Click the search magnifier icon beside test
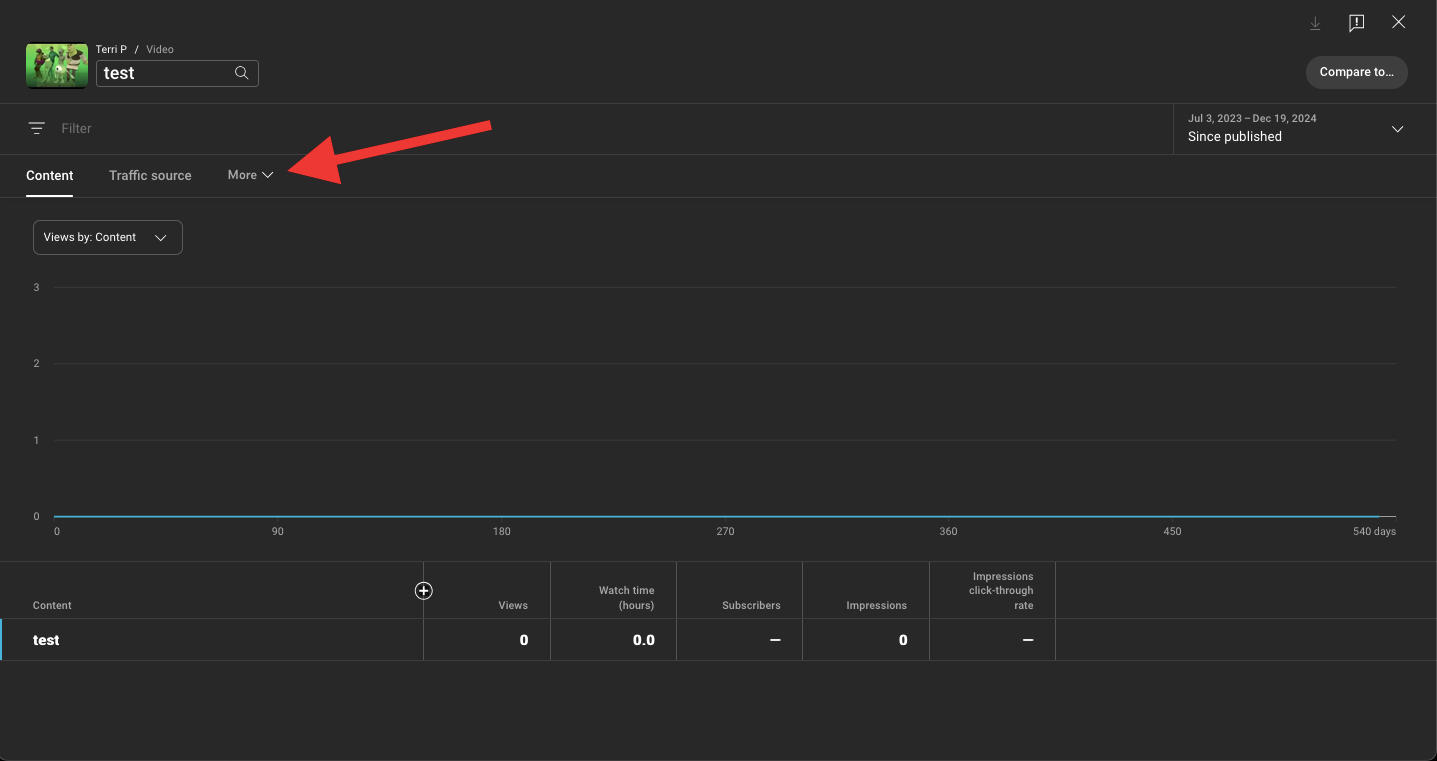The image size is (1437, 761). tap(241, 72)
